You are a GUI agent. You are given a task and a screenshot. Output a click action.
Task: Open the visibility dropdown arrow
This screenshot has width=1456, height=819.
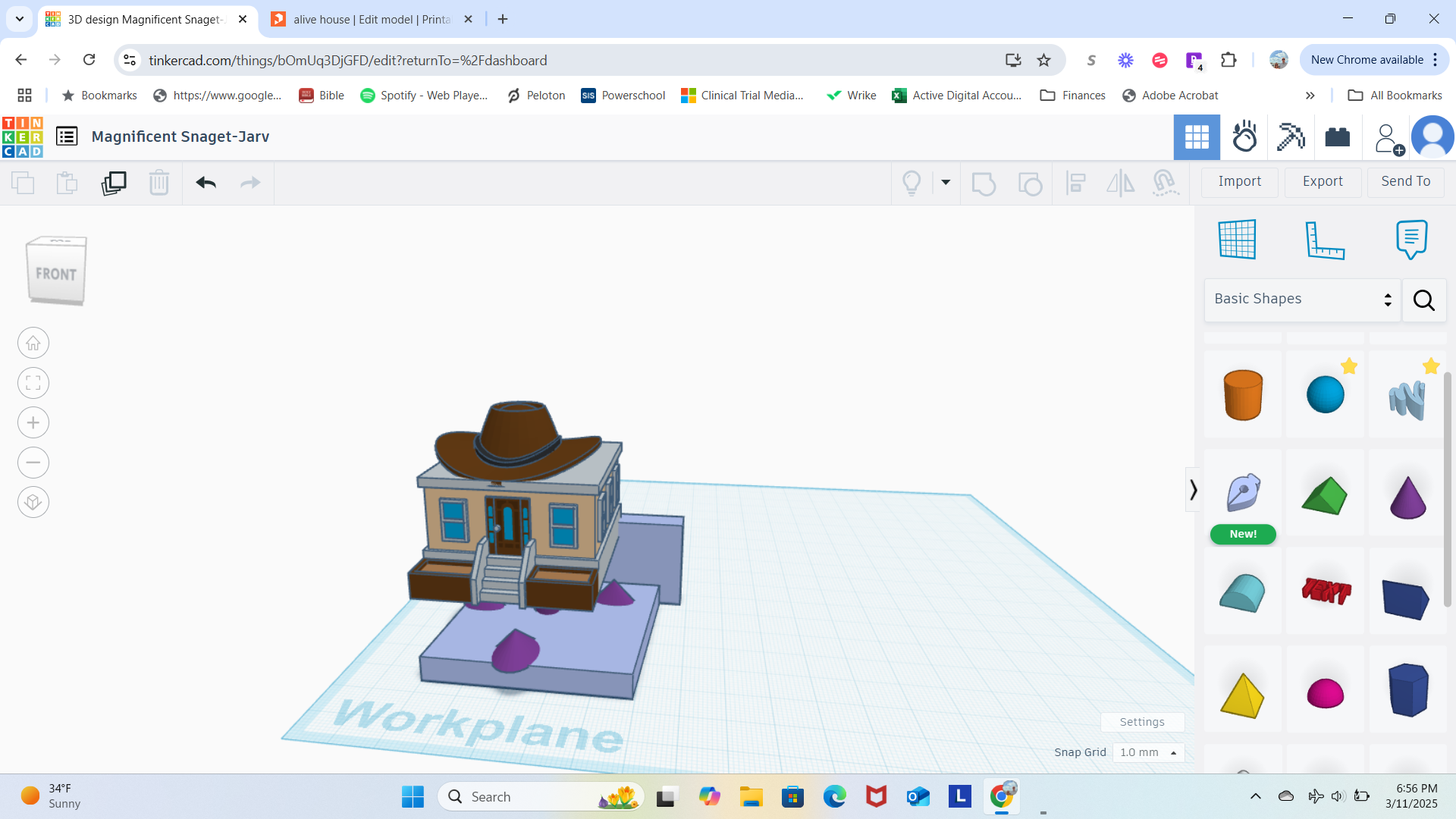tap(946, 182)
